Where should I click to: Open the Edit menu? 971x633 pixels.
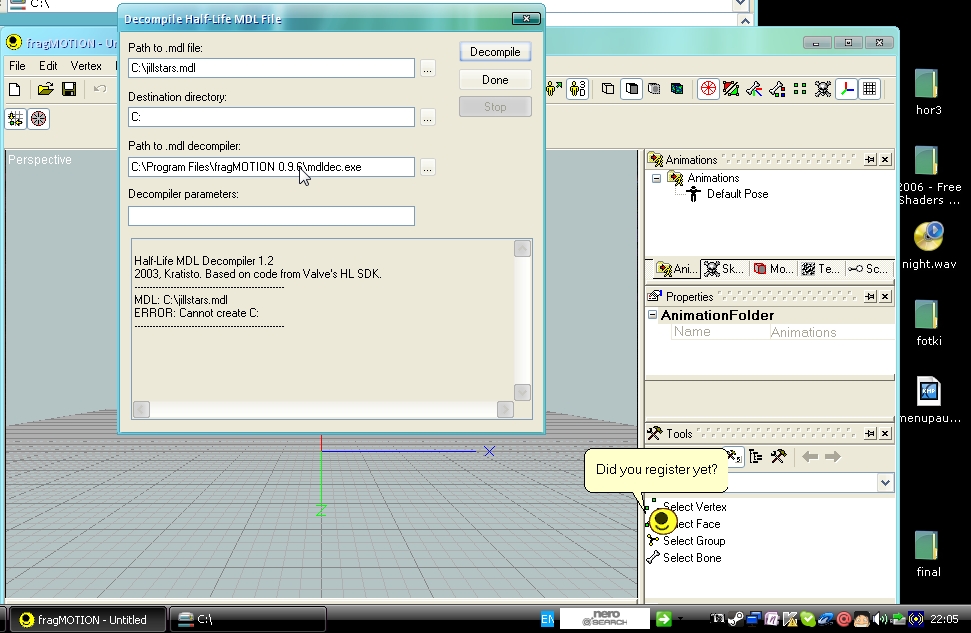[x=48, y=66]
